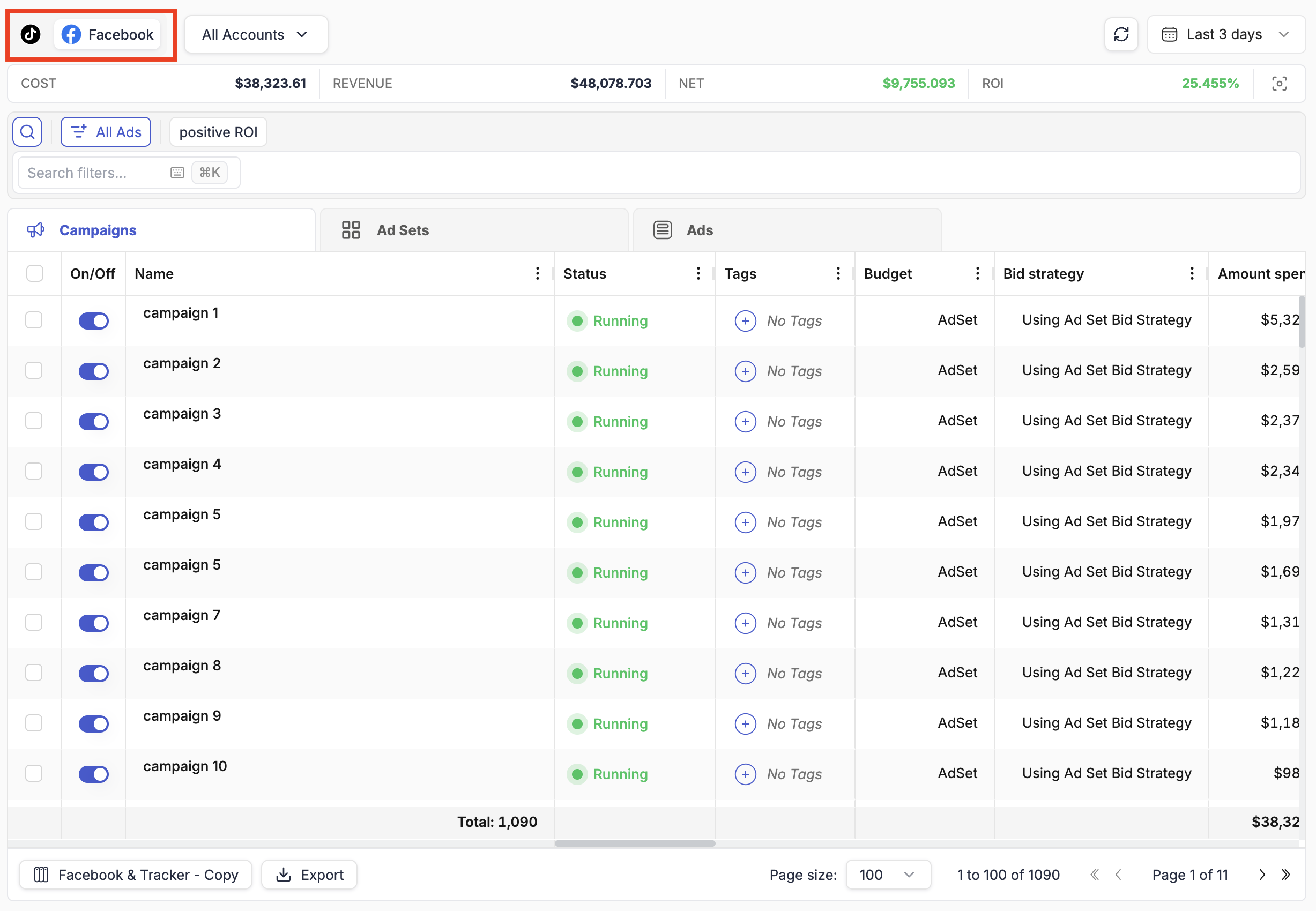Viewport: 1316px width, 911px height.
Task: Click the Search filters input field
Action: pyautogui.click(x=91, y=173)
